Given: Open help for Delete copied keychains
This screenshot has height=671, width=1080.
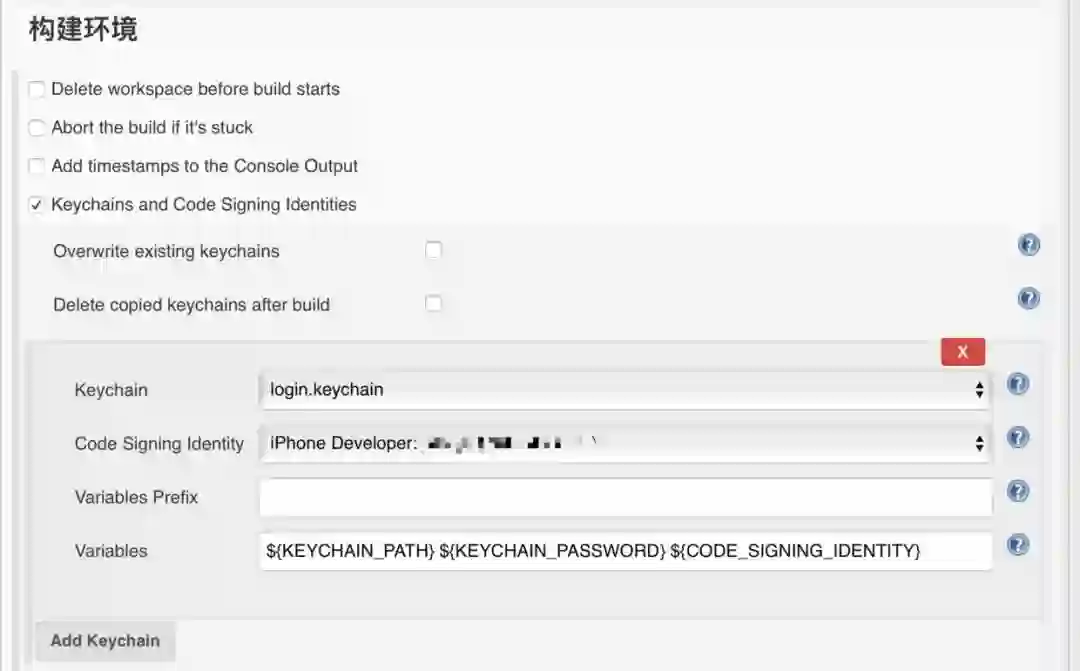Looking at the screenshot, I should tap(1028, 298).
